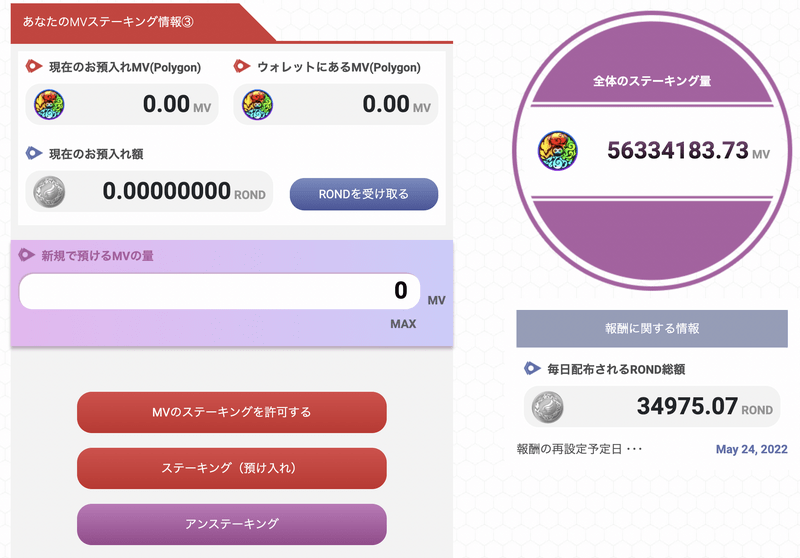800x558 pixels.
Task: Click the 報酬に関する情報 header bar
Action: click(652, 328)
